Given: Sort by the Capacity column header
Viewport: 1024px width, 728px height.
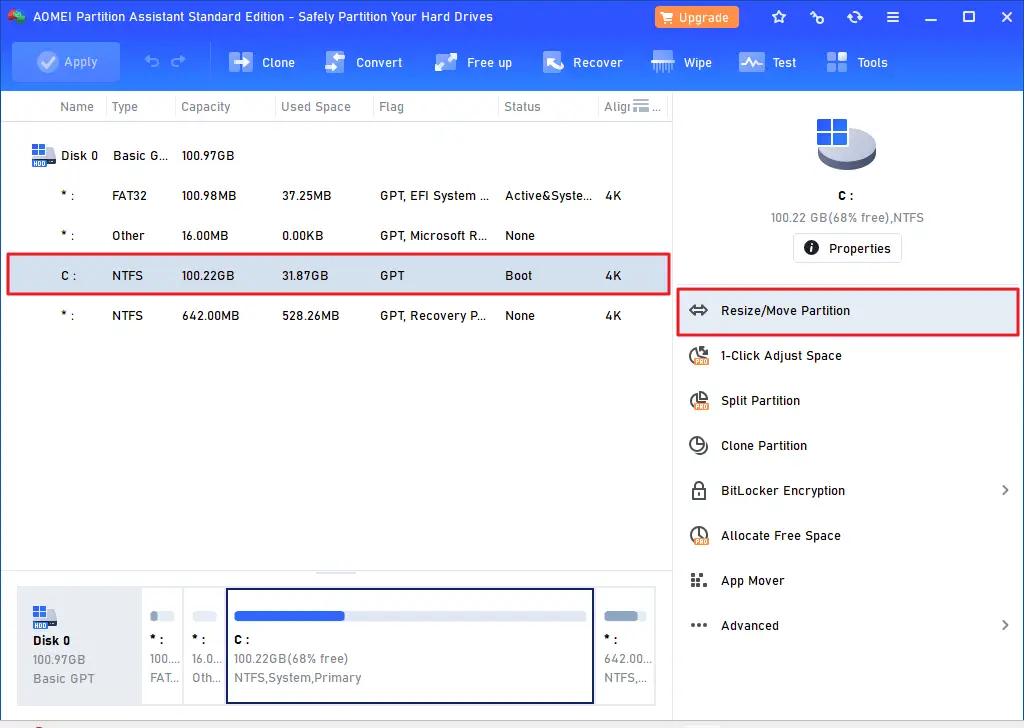Looking at the screenshot, I should (206, 106).
